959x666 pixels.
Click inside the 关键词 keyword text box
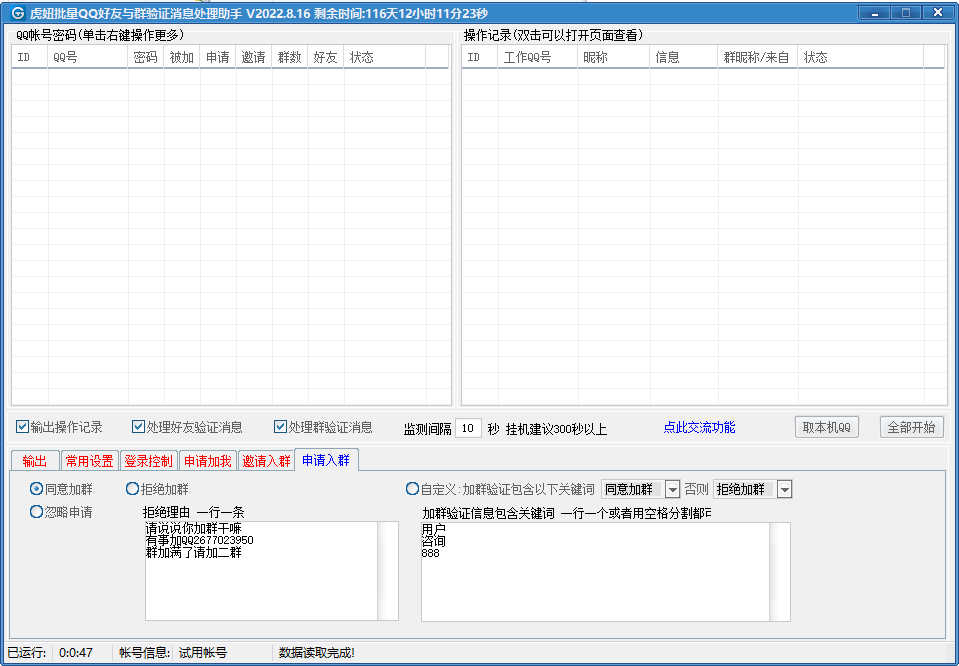pyautogui.click(x=605, y=571)
